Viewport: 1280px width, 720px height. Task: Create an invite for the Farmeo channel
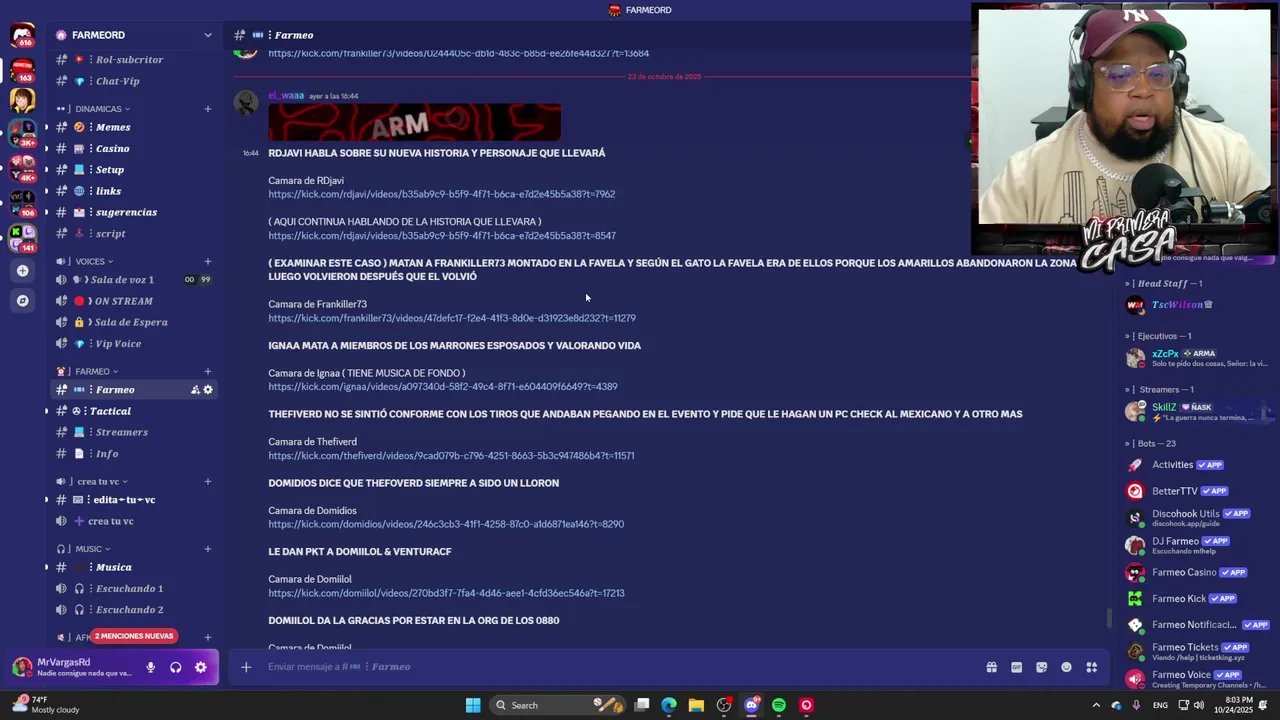coord(195,390)
